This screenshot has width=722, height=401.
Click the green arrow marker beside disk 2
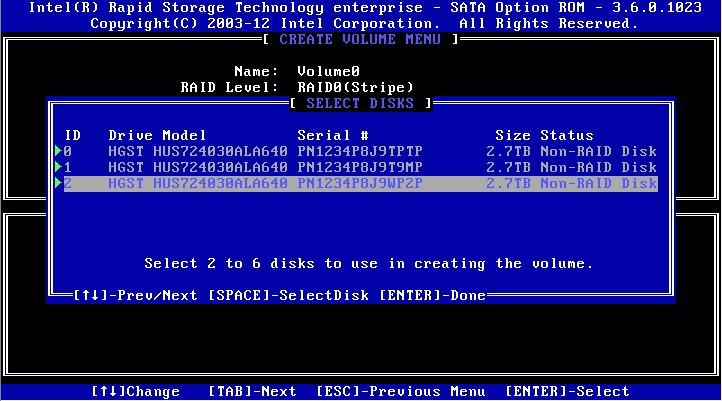click(x=58, y=183)
